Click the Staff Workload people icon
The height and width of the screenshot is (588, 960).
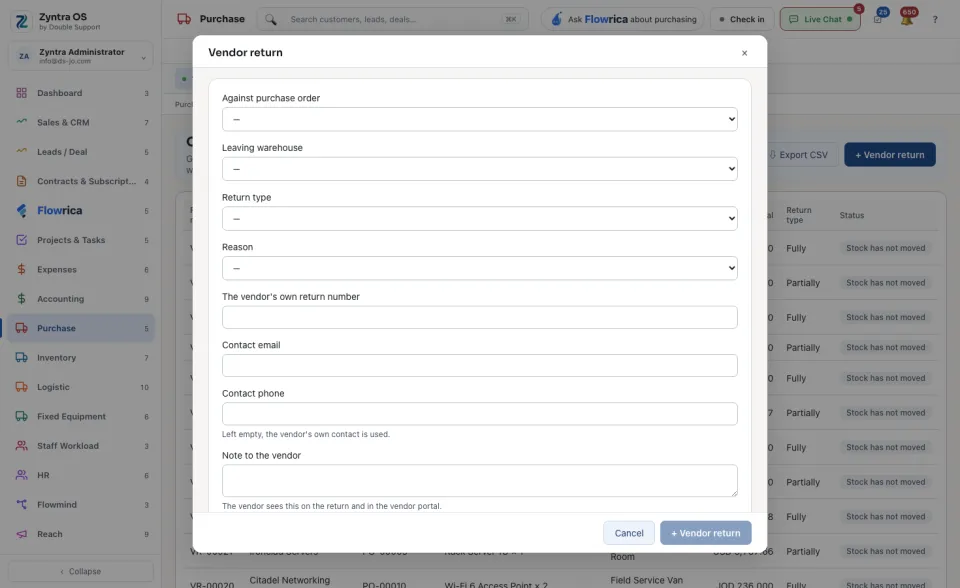(x=21, y=445)
